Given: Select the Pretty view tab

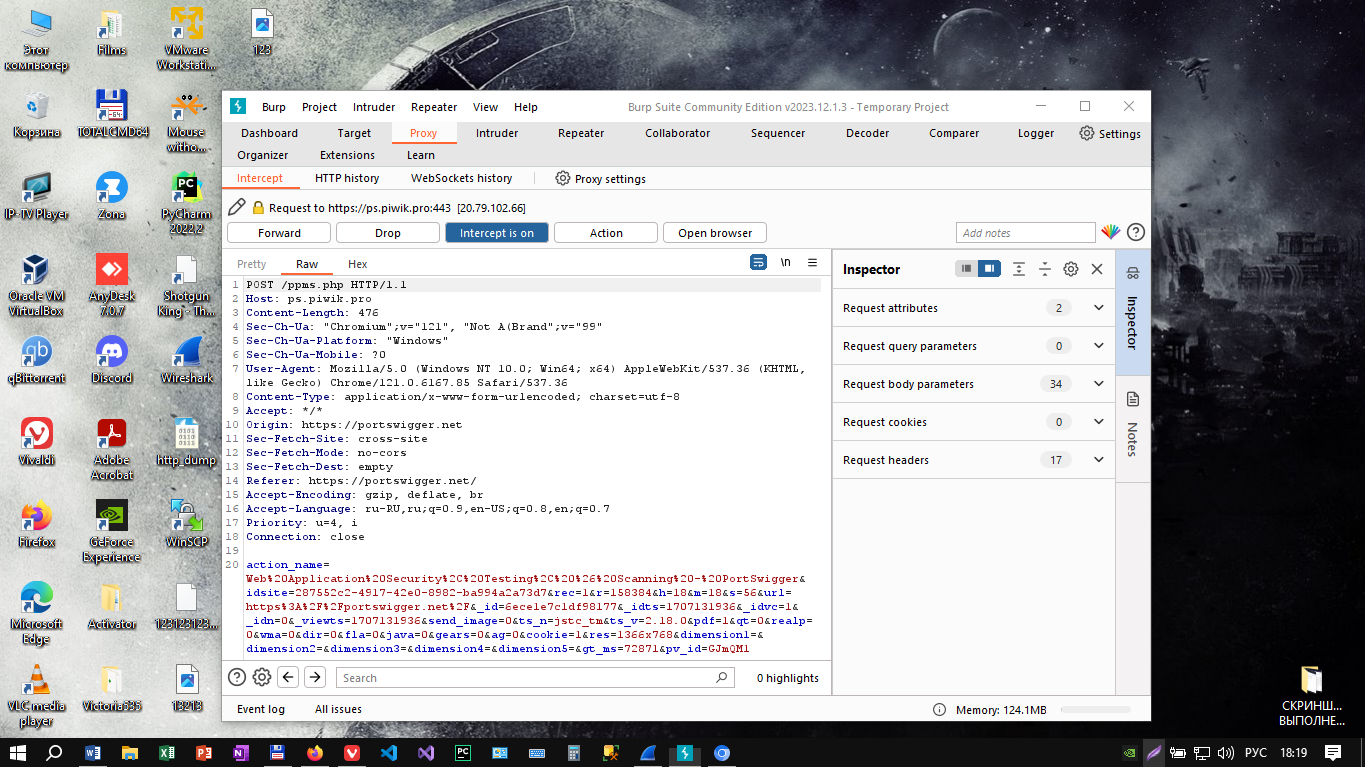Looking at the screenshot, I should (x=252, y=264).
